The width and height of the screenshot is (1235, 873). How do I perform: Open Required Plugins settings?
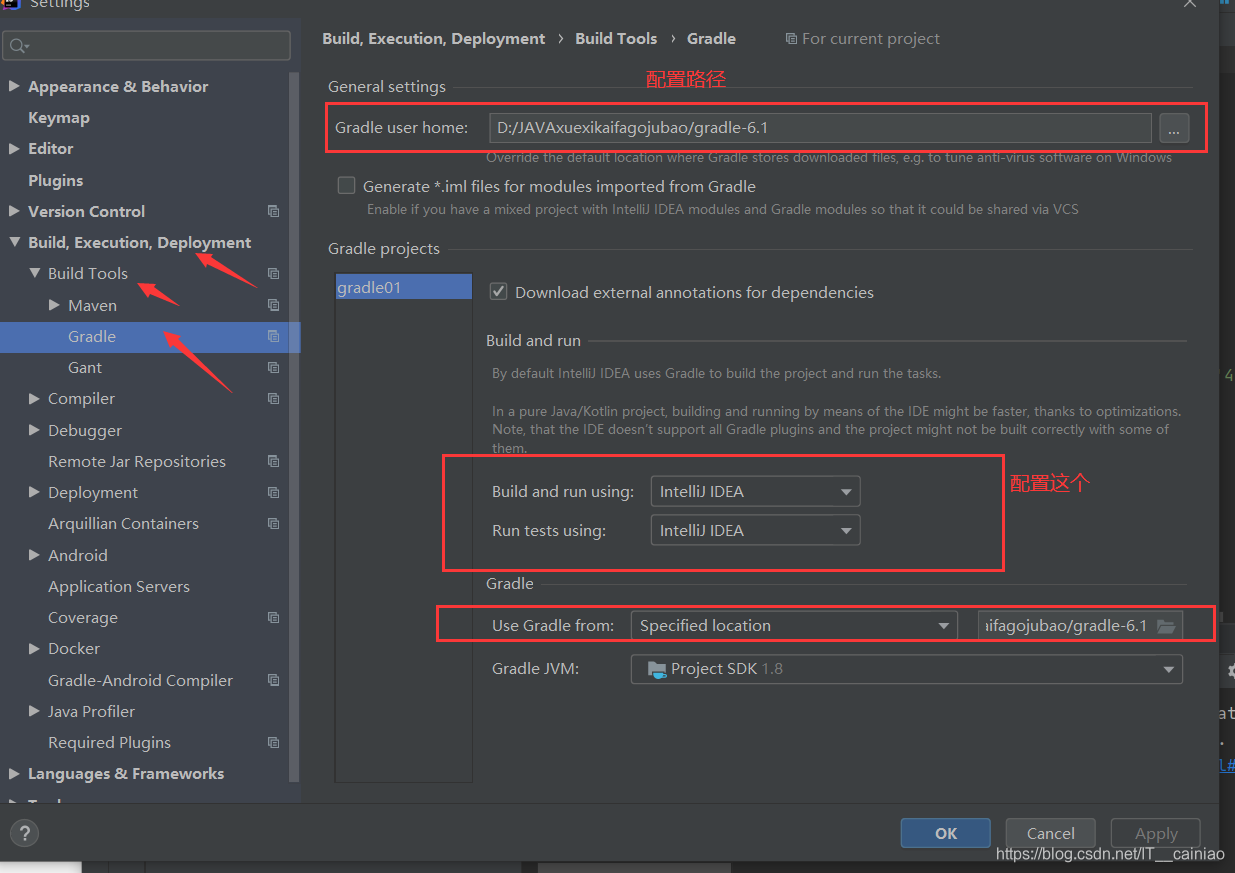tap(109, 742)
